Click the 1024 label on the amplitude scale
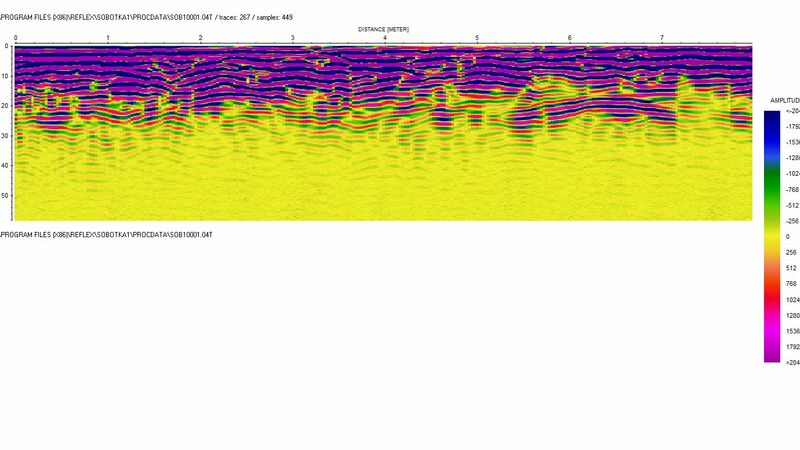 tap(792, 299)
